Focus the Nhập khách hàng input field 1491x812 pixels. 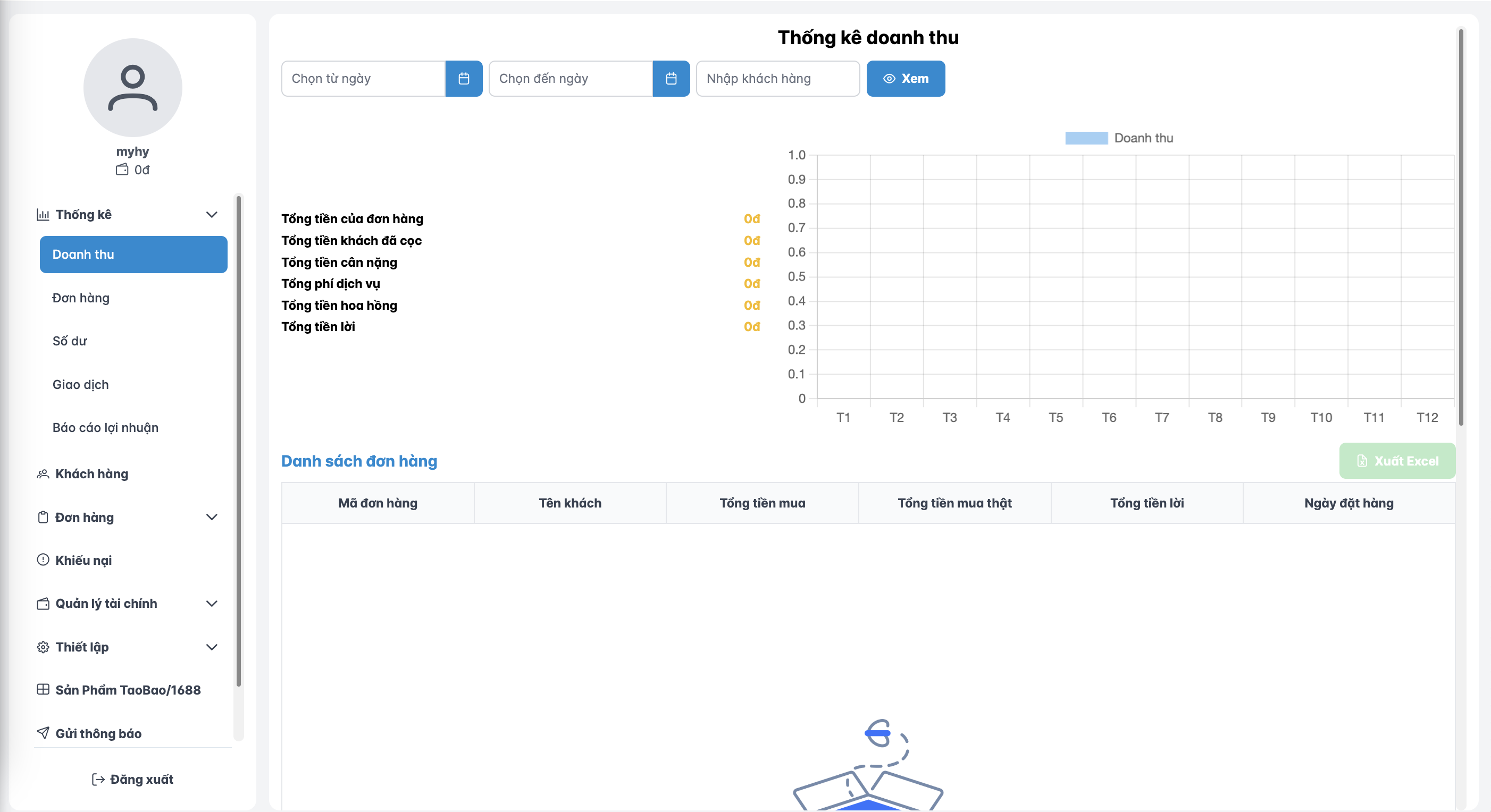pos(777,79)
